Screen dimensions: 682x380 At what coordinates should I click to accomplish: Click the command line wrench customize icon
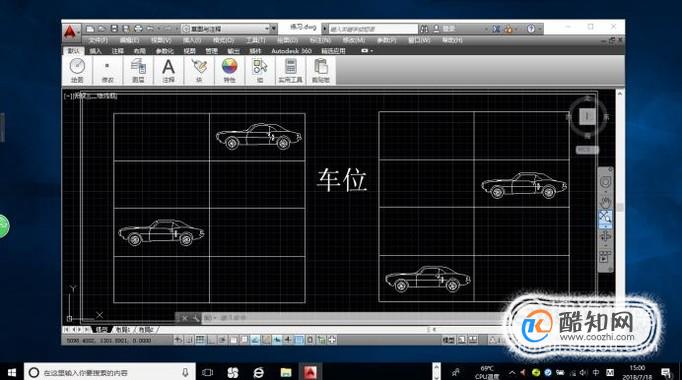click(195, 318)
